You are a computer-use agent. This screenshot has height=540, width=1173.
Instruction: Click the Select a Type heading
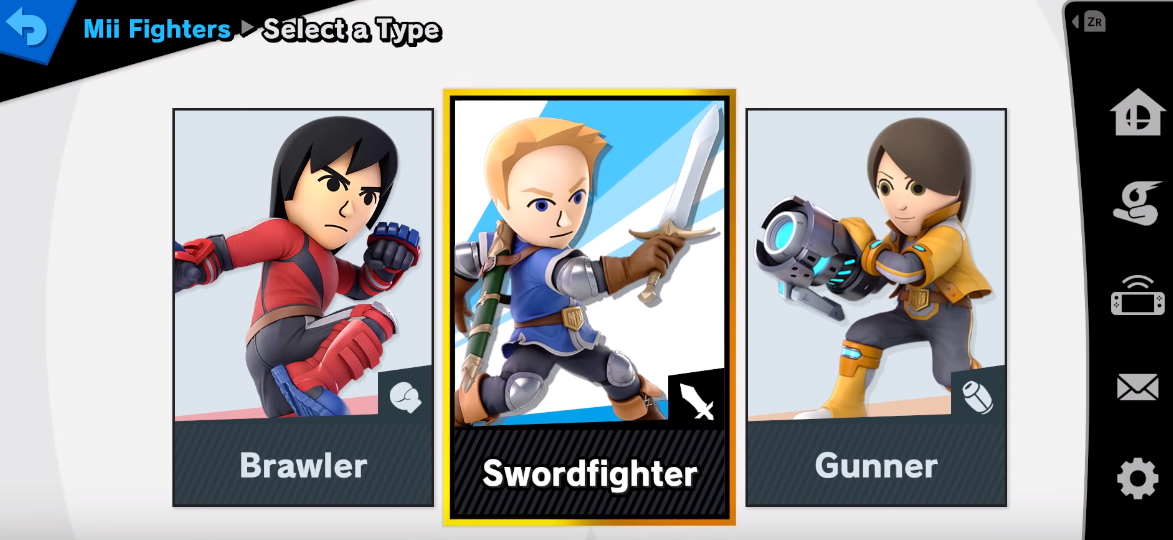352,30
